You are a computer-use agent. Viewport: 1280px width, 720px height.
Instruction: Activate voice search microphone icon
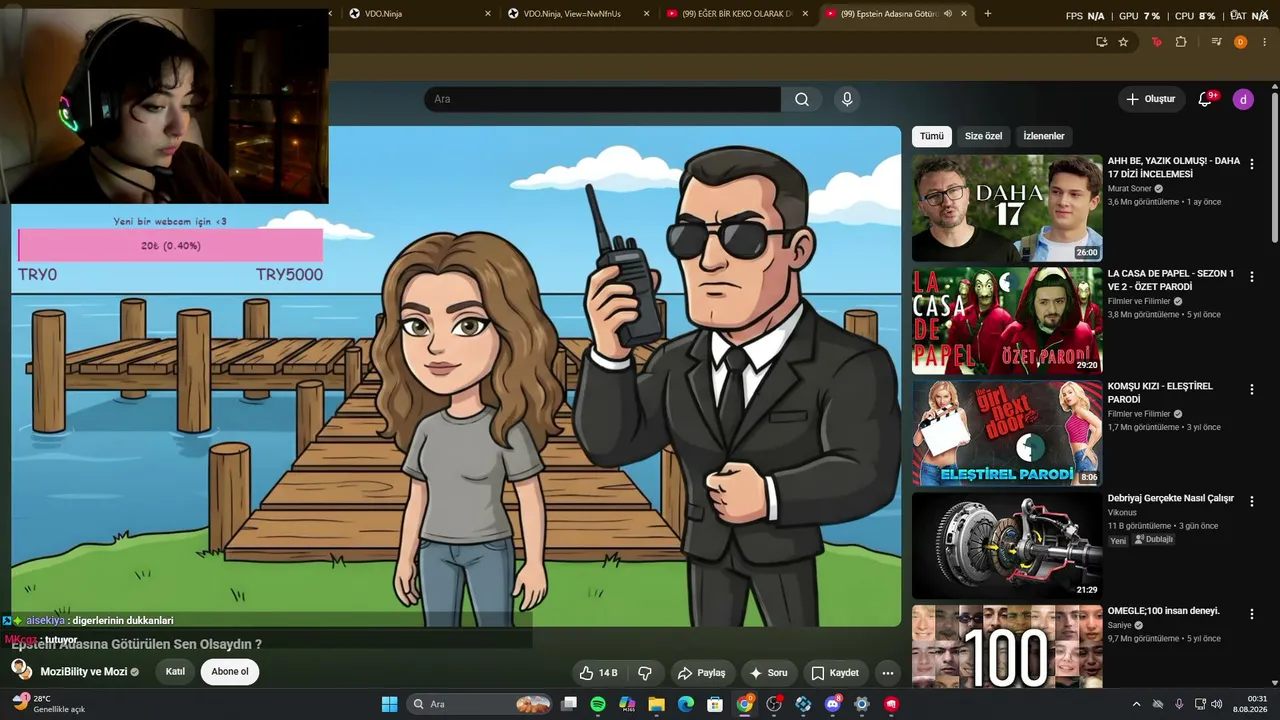pyautogui.click(x=847, y=99)
